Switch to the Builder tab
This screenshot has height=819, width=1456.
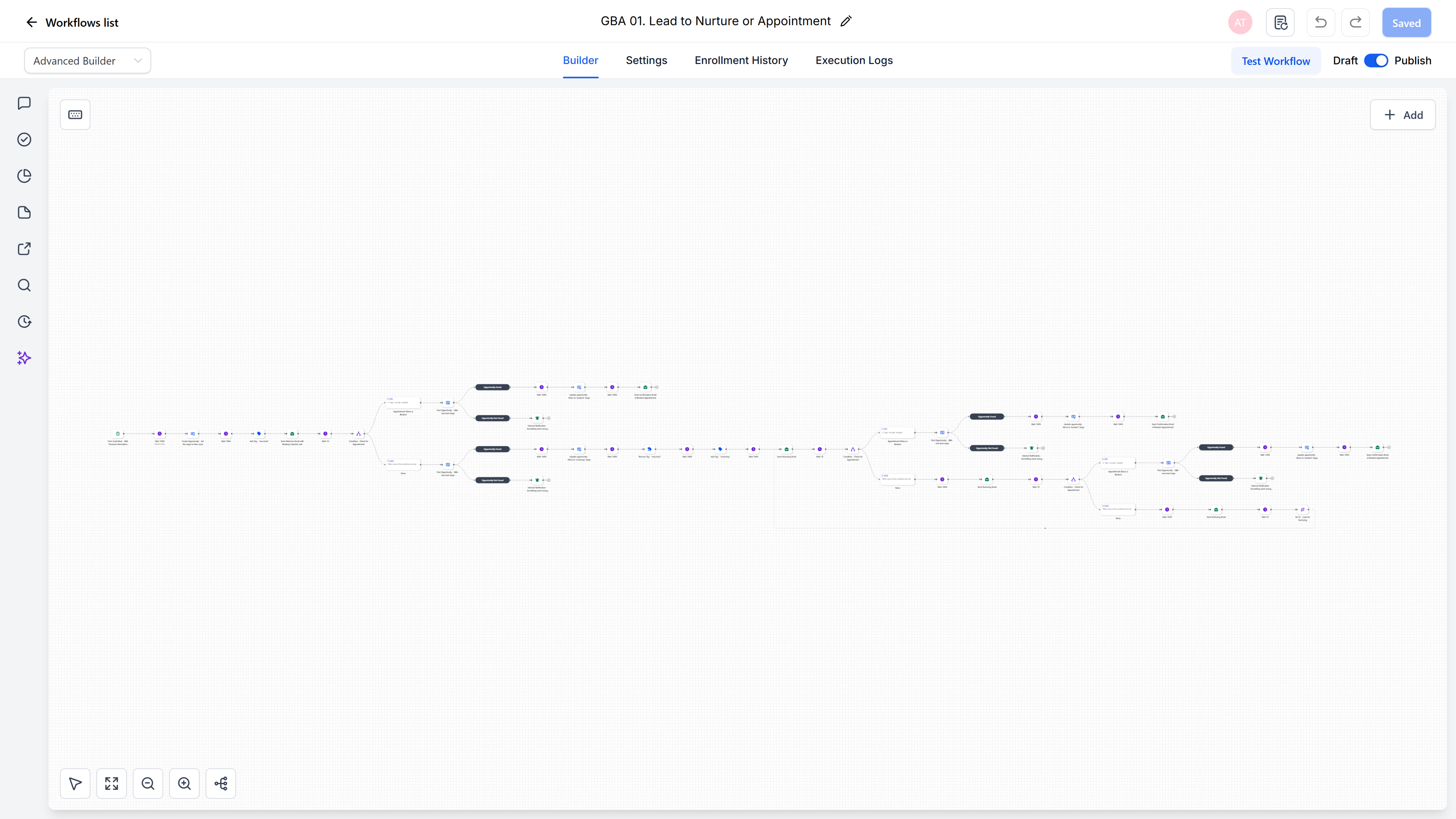click(x=581, y=60)
